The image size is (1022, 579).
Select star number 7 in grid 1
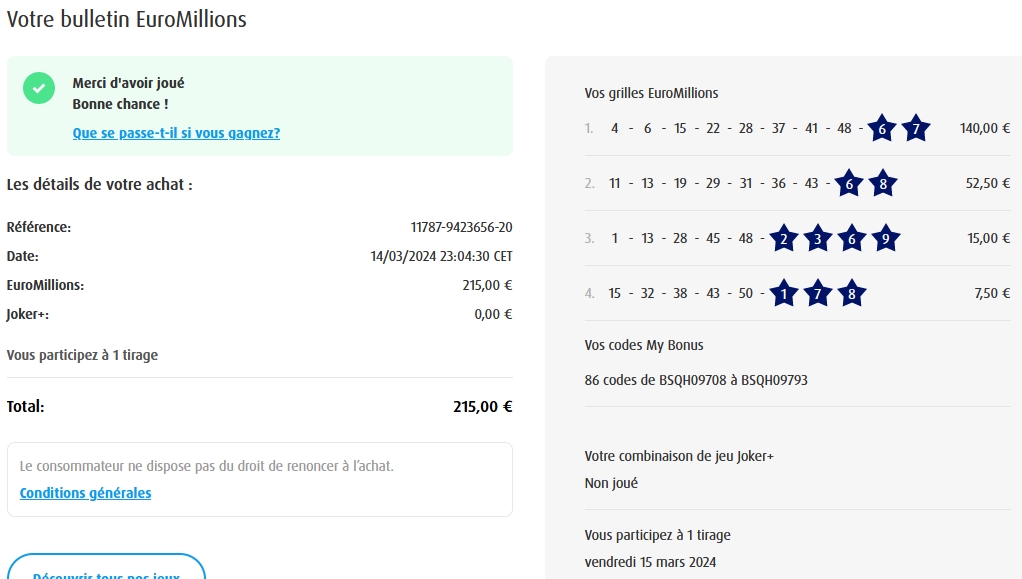[916, 129]
